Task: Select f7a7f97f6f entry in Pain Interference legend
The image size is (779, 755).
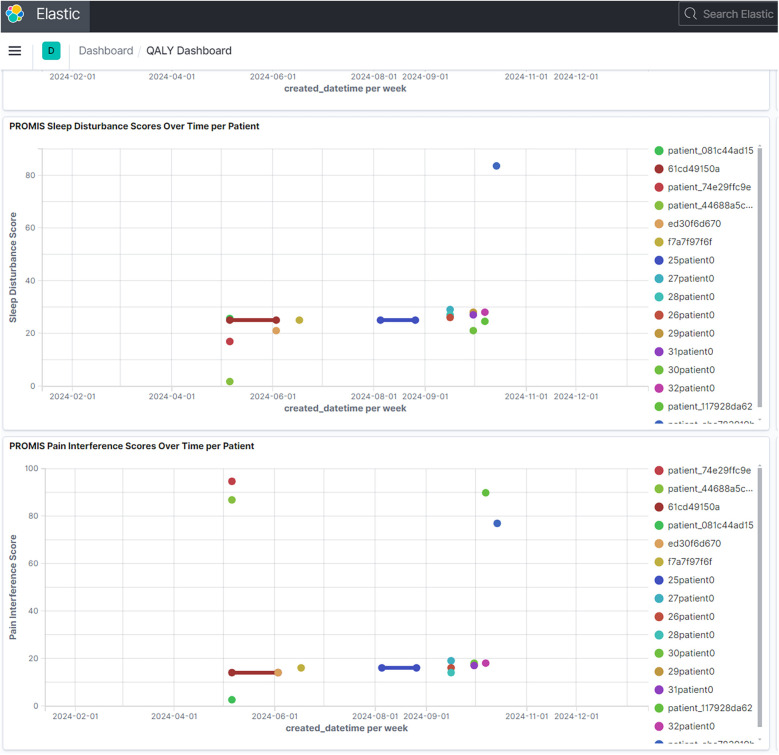Action: click(x=690, y=562)
